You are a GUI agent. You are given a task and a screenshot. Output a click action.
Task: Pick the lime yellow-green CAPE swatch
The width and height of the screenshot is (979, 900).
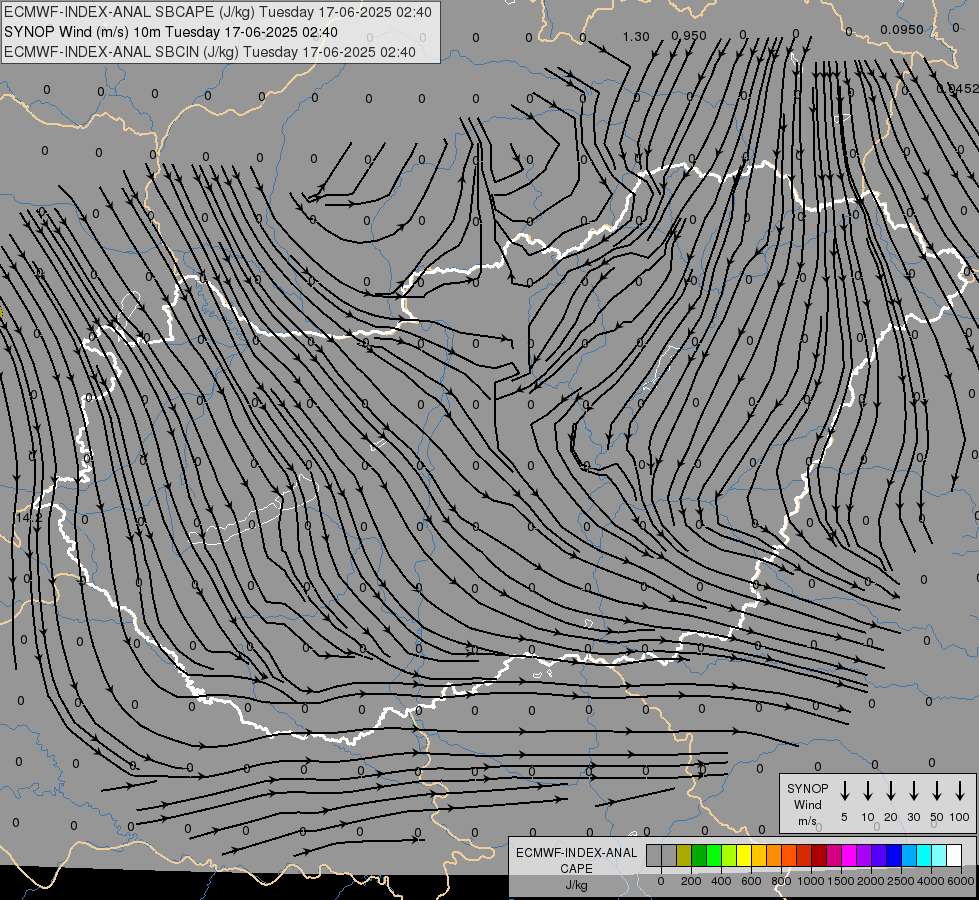pos(729,856)
